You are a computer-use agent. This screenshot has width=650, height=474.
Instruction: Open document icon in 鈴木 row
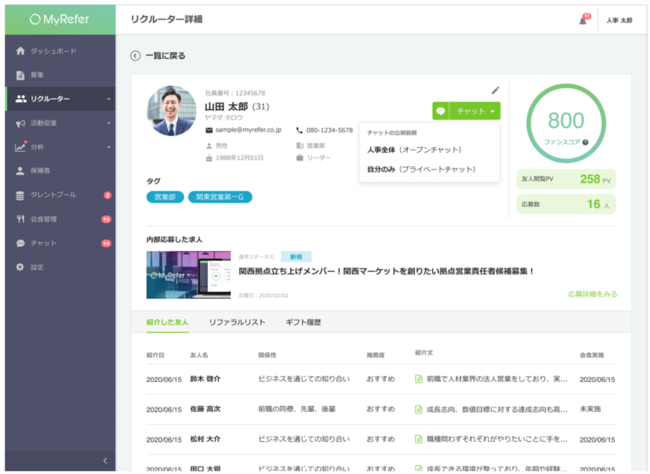(x=419, y=379)
